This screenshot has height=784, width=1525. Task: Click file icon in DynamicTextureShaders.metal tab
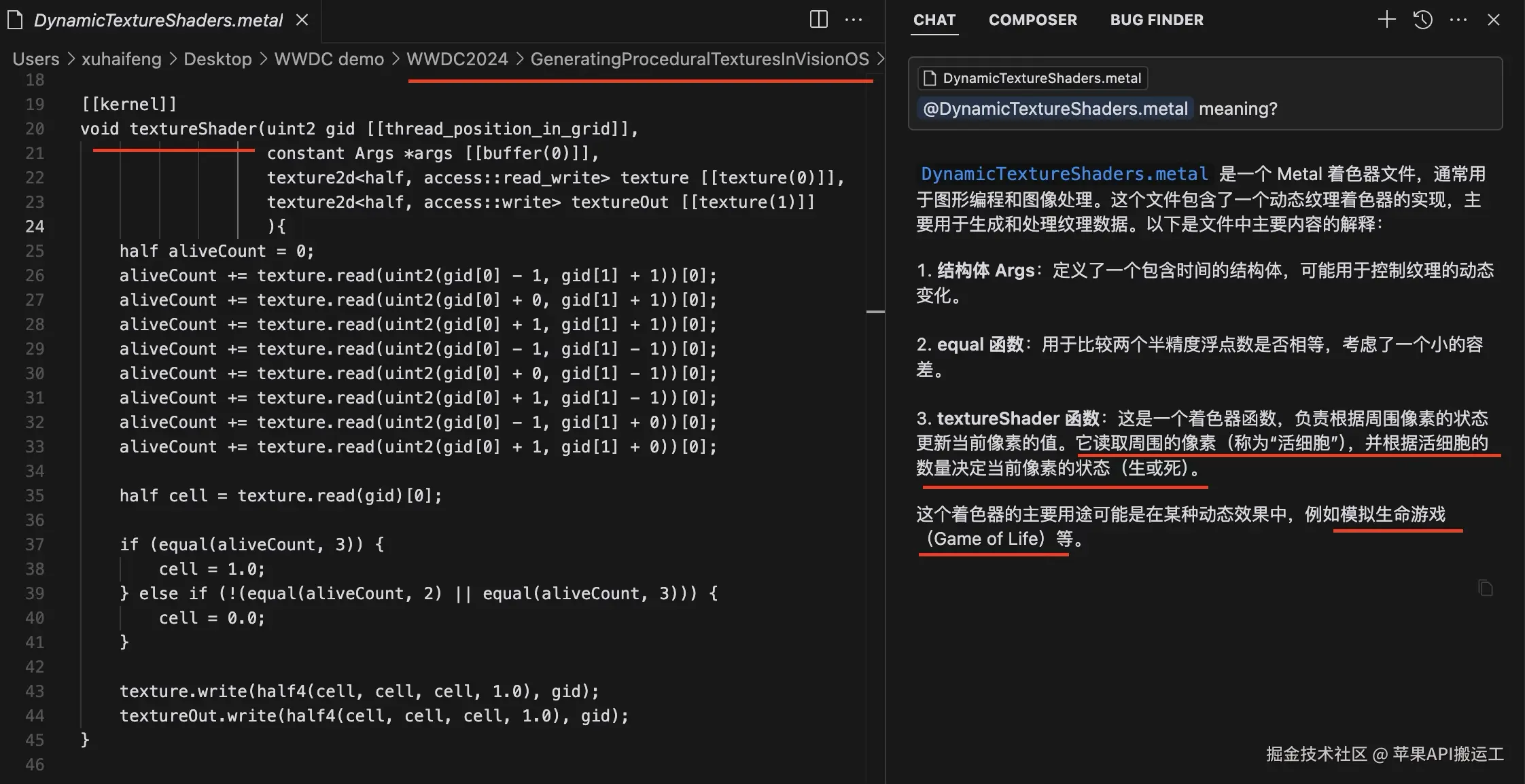coord(15,20)
